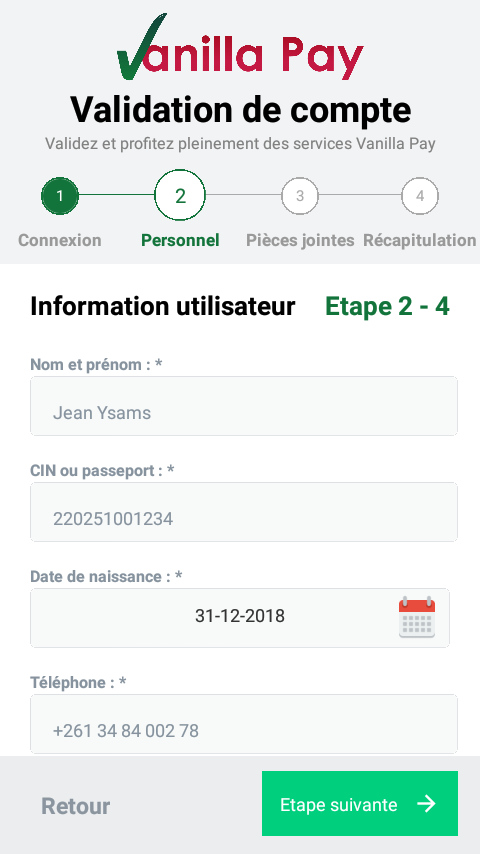Click the Vanilla Pay logo
This screenshot has width=480, height=854.
pyautogui.click(x=240, y=47)
